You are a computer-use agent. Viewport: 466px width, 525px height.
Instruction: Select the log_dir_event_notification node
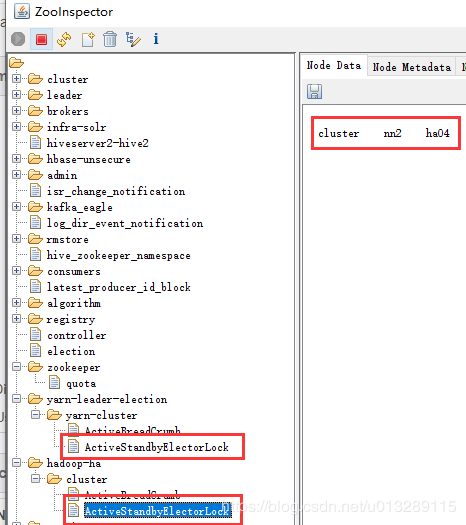tap(125, 224)
